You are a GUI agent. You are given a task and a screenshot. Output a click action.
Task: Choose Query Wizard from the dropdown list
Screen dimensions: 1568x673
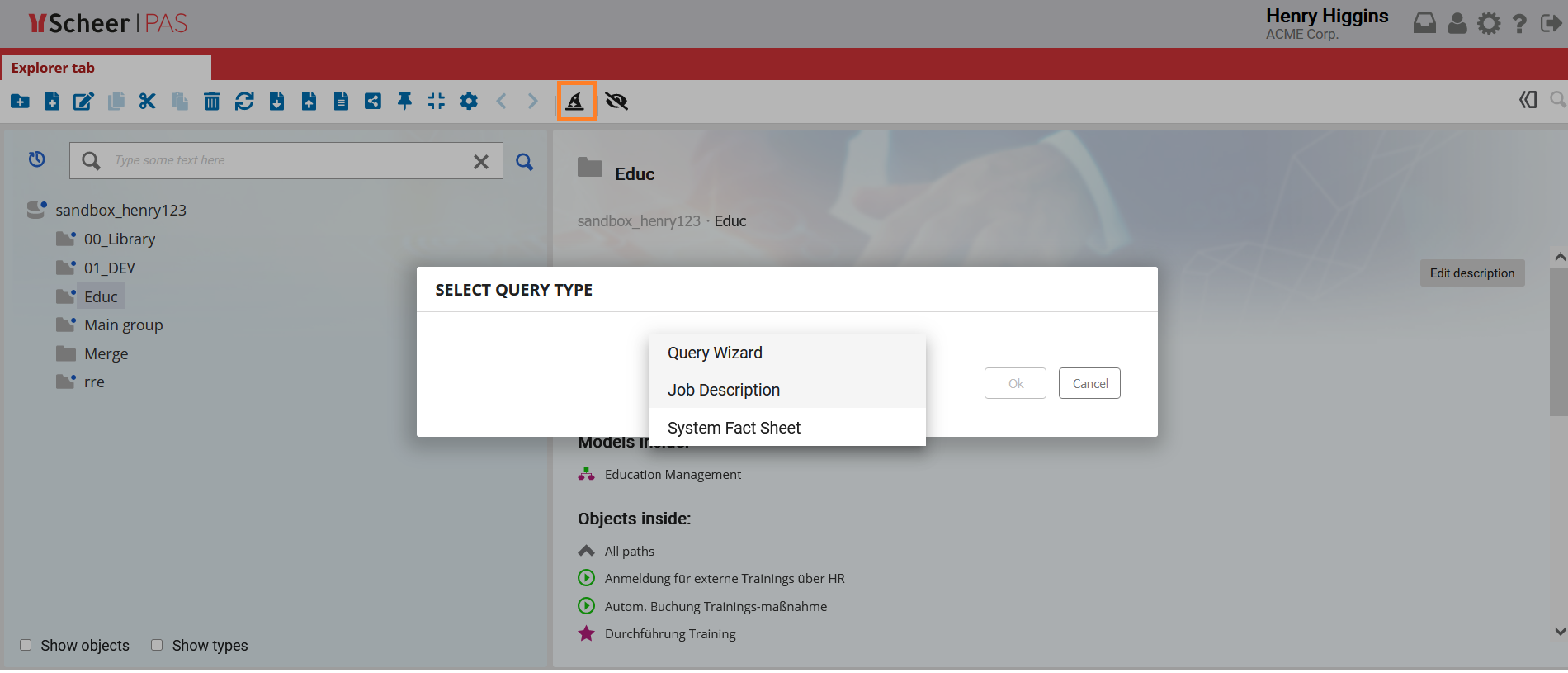(787, 353)
